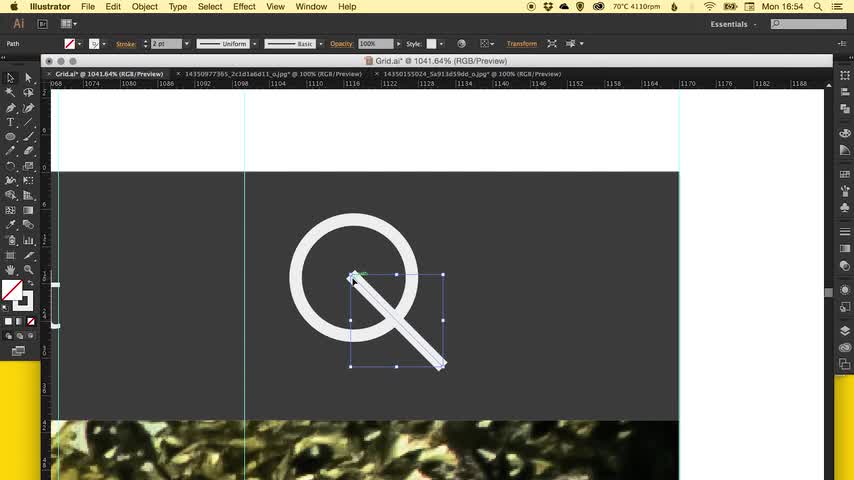854x480 pixels.
Task: Select the Artboard tool
Action: [x=10, y=255]
